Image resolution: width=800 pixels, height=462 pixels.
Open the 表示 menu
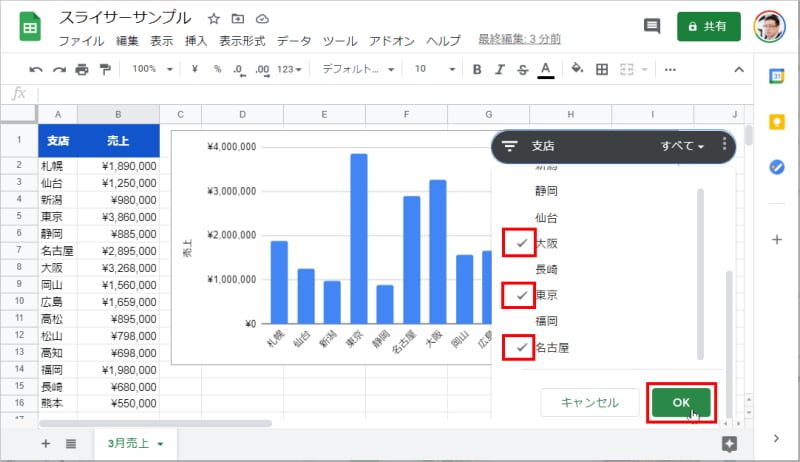point(161,41)
